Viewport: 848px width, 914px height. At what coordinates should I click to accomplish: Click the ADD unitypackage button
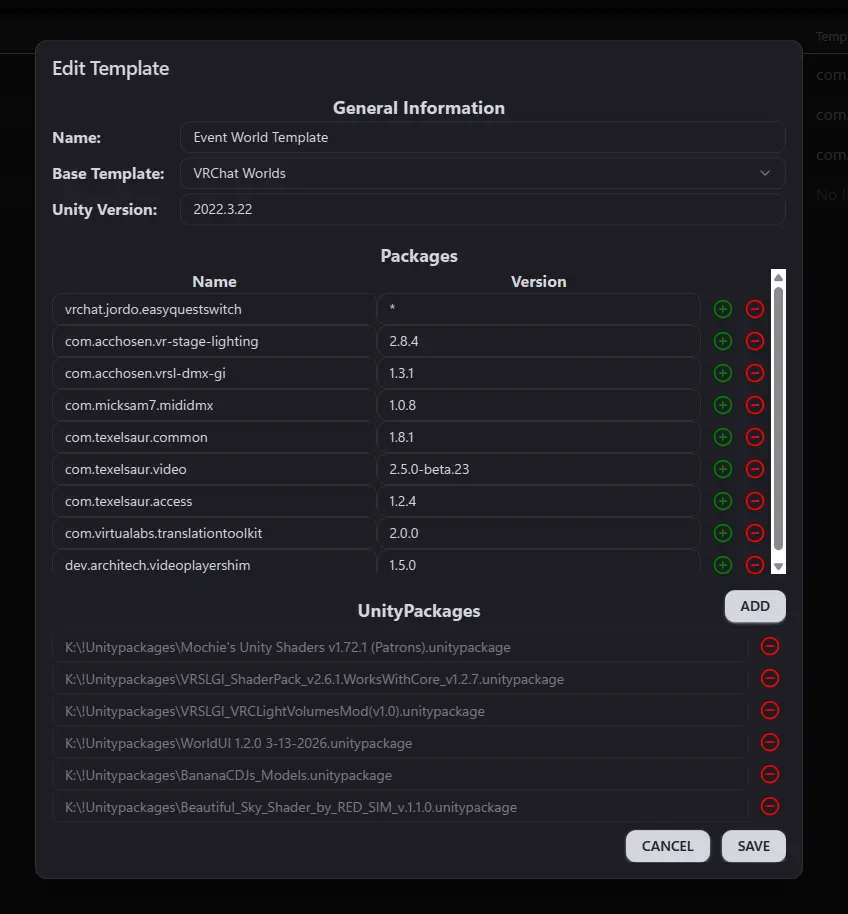tap(755, 606)
